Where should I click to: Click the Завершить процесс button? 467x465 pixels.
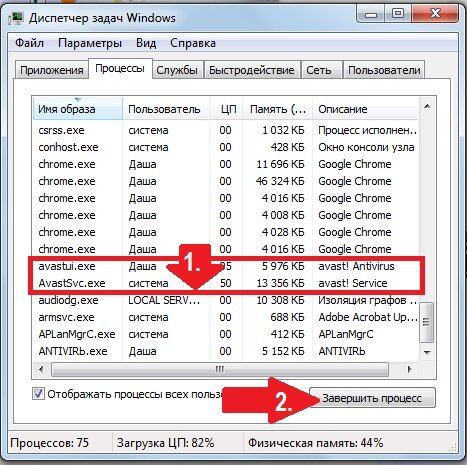pyautogui.click(x=372, y=398)
